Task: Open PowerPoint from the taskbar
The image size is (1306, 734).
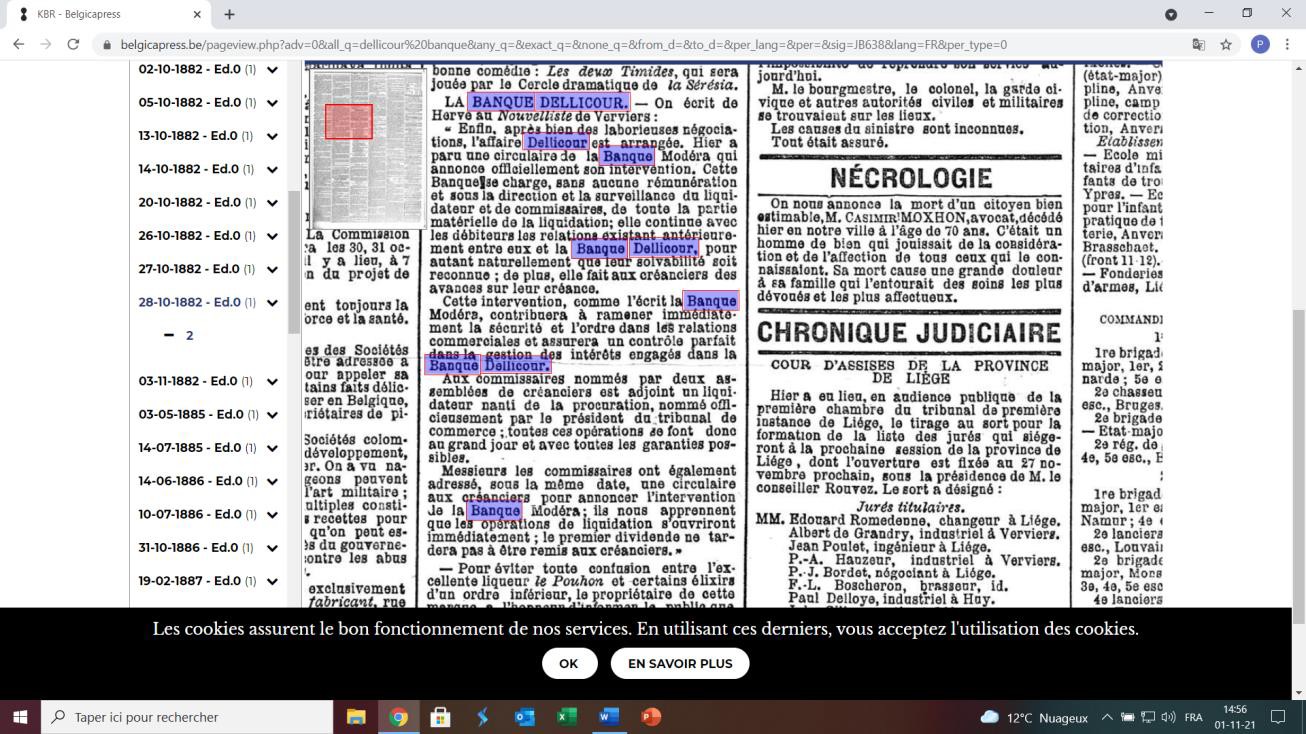Action: tap(651, 717)
